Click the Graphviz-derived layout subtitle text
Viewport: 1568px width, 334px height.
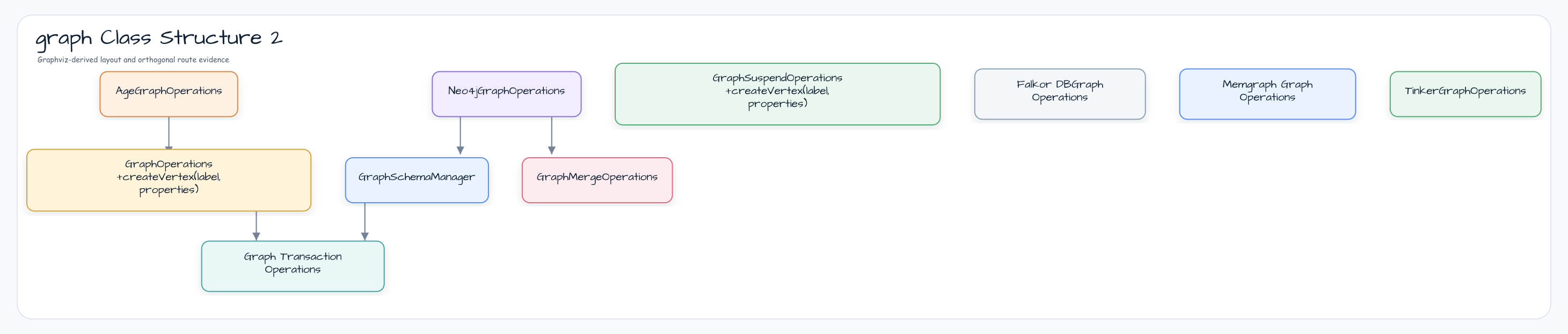coord(133,60)
